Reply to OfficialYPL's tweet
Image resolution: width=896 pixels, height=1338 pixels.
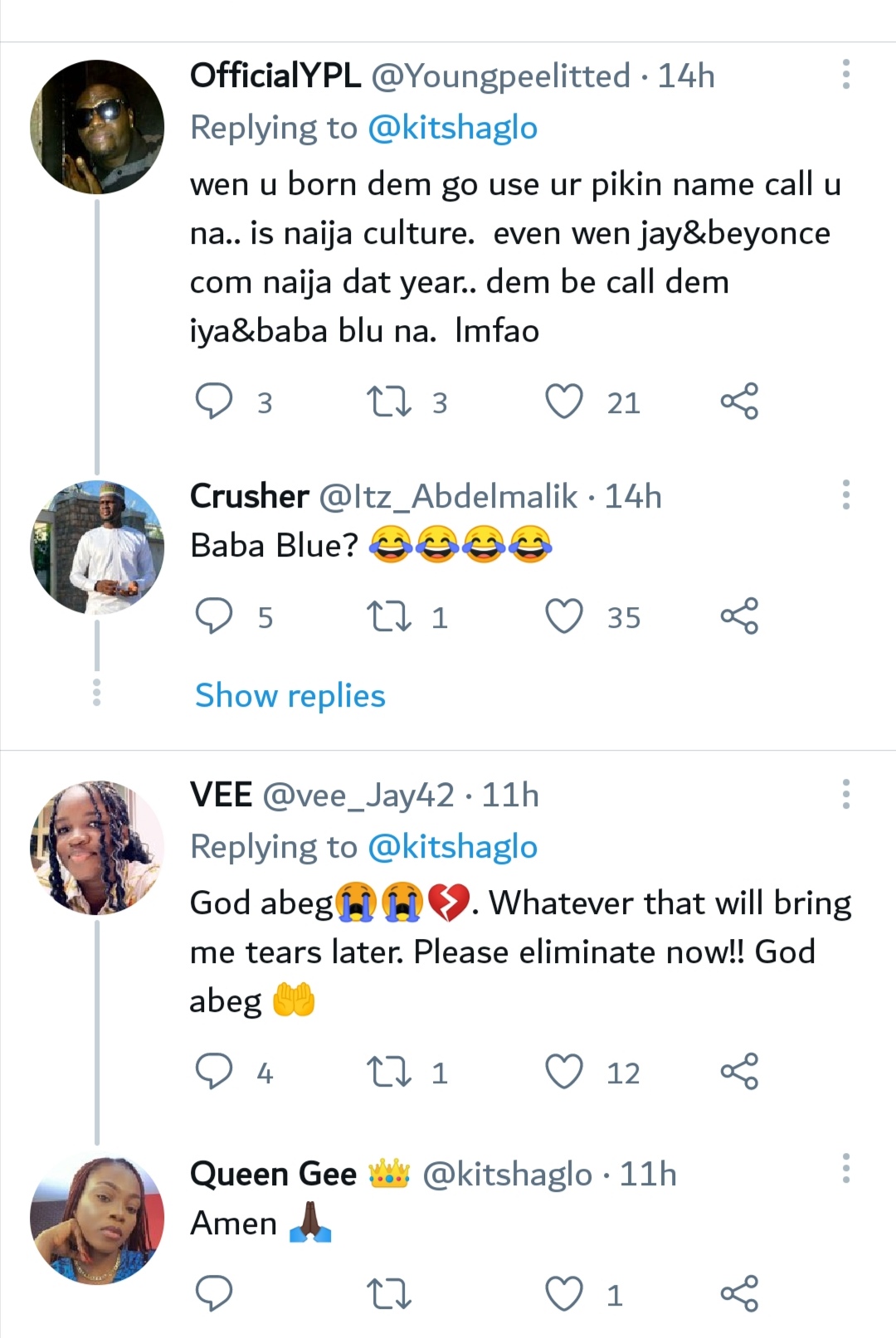coord(213,402)
